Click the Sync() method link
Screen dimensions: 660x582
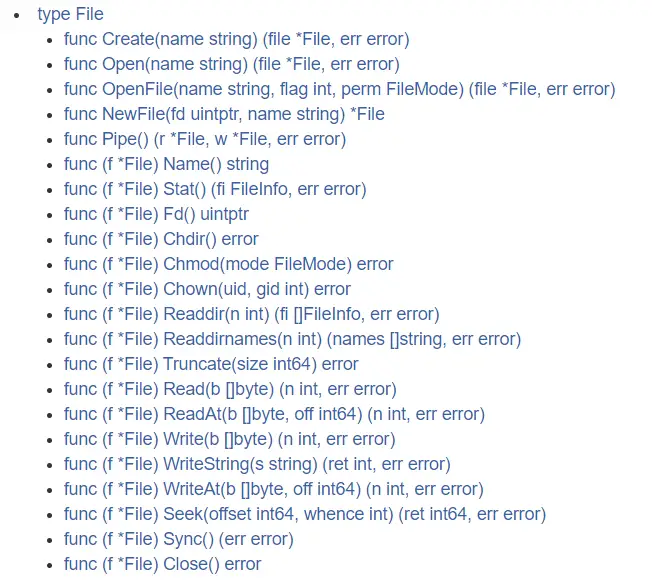[x=178, y=539]
